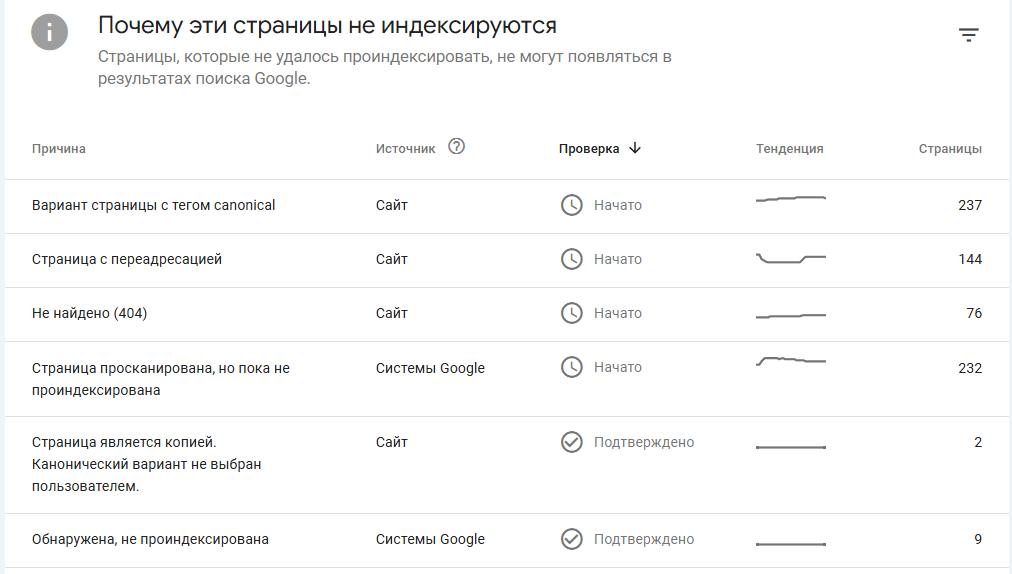Image resolution: width=1012 pixels, height=574 pixels.
Task: Click checkmark icon in Обнаружена row
Action: coord(571,539)
